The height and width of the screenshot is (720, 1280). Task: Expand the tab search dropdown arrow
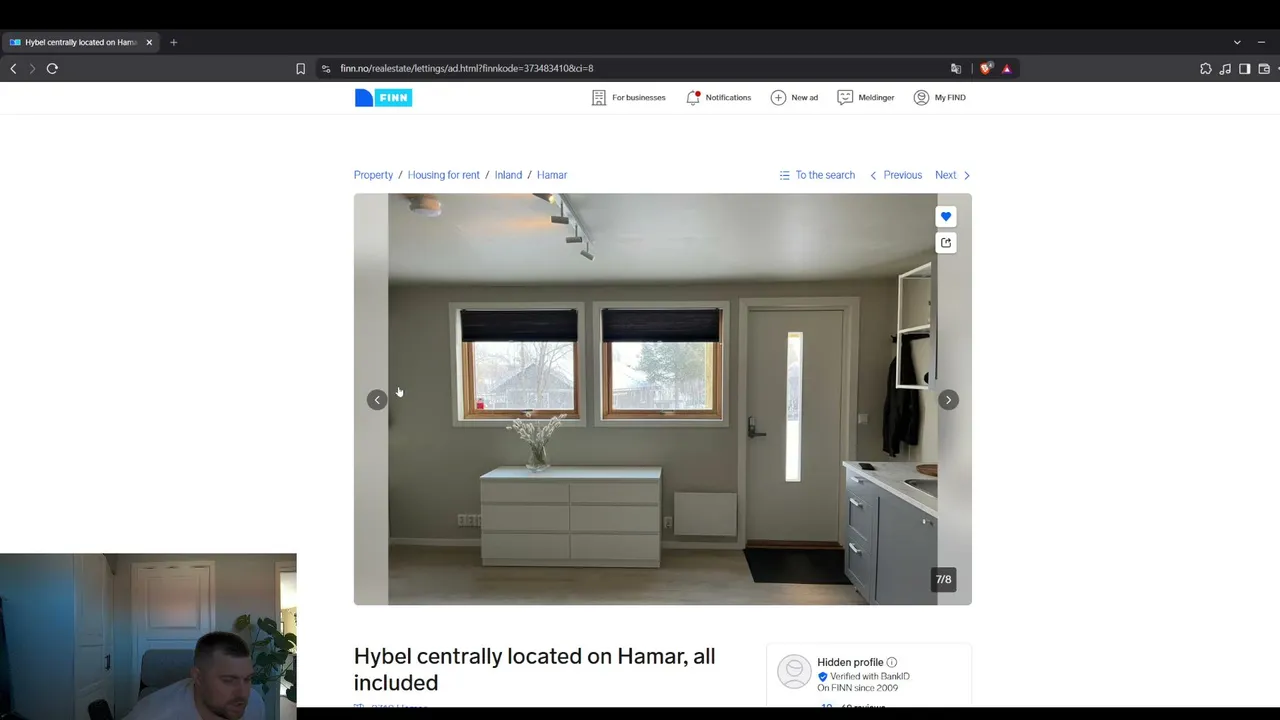1237,42
